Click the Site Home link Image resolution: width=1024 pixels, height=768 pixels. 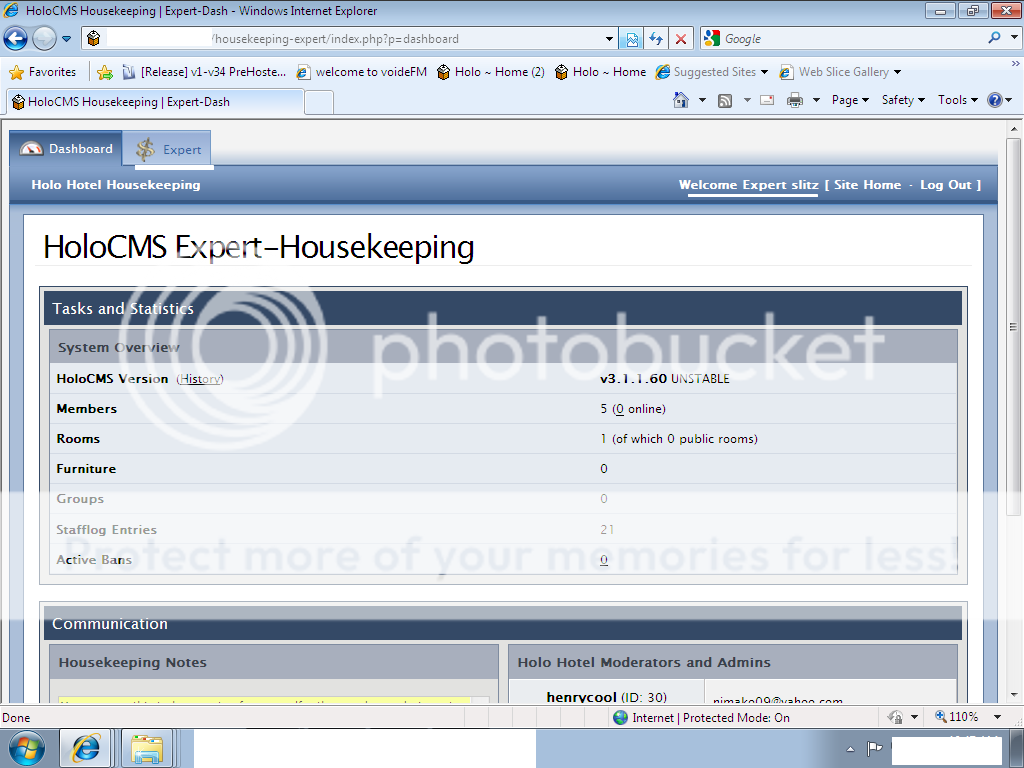coord(867,185)
